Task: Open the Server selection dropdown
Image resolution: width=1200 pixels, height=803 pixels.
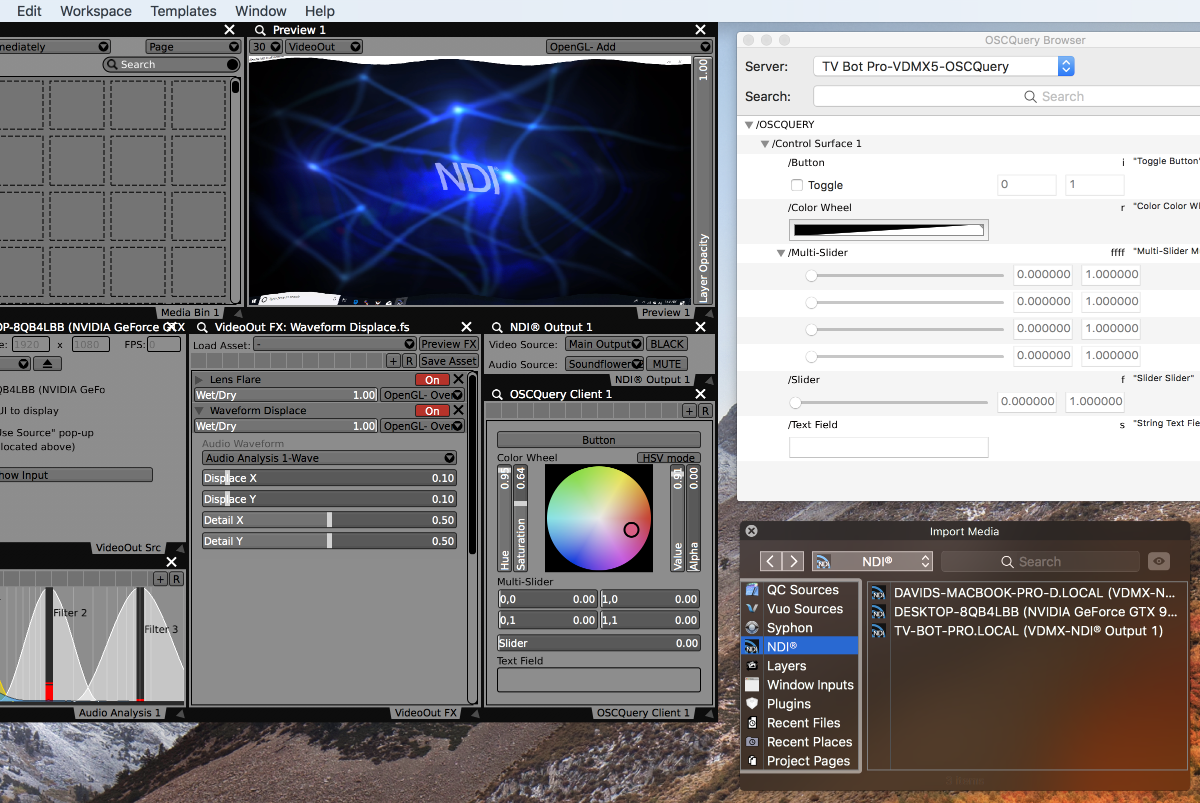Action: tap(943, 67)
